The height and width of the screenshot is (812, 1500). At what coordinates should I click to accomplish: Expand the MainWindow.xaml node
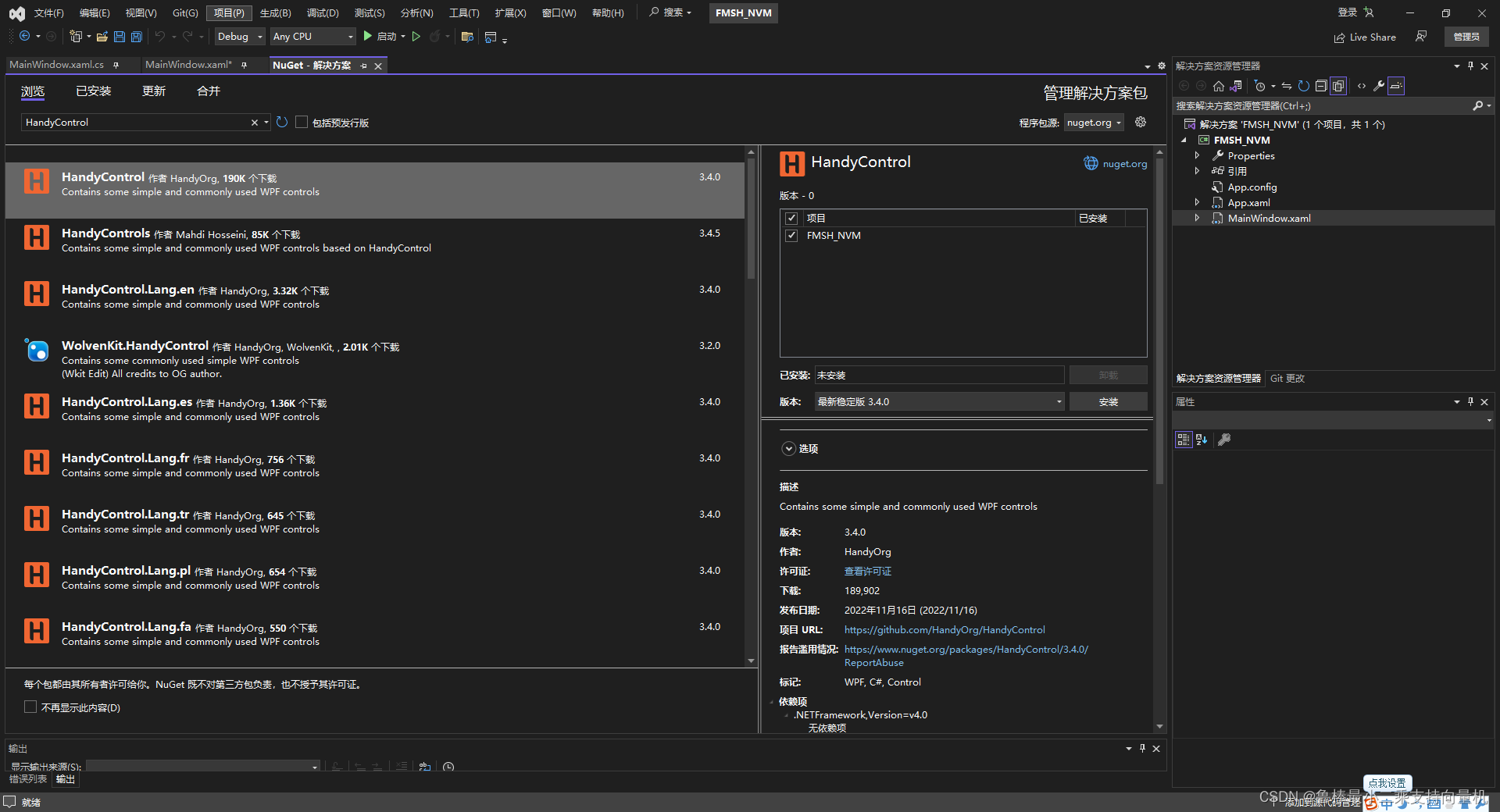click(x=1197, y=218)
